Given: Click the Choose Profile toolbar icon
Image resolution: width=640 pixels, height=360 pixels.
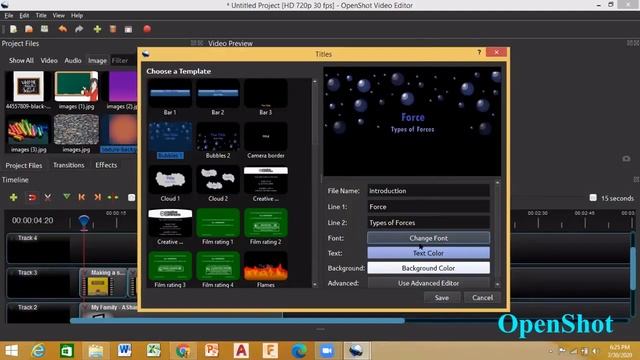Looking at the screenshot, I should click(x=113, y=29).
